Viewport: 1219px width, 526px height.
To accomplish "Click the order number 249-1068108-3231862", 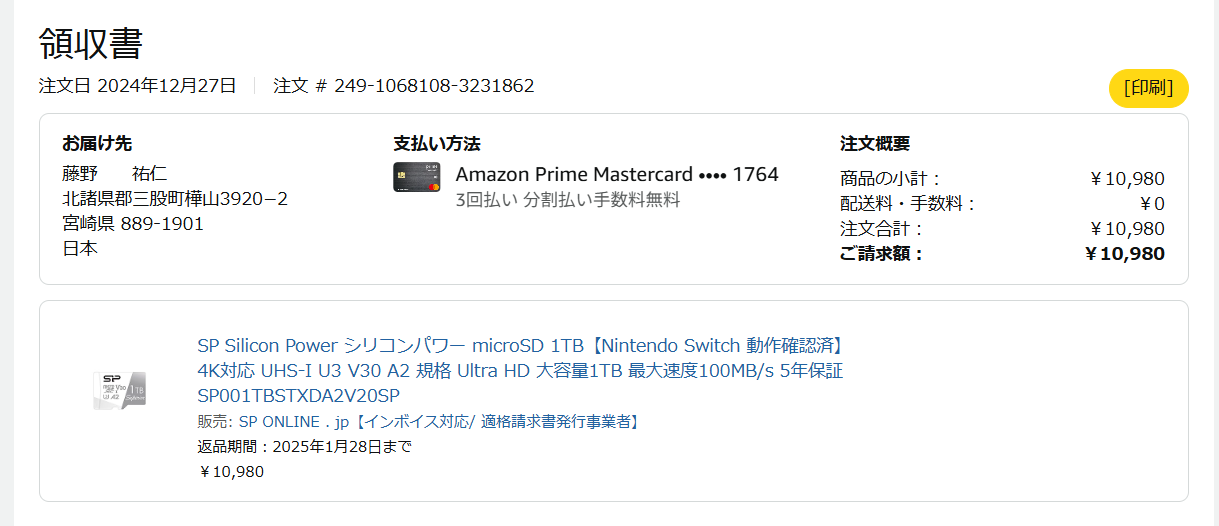I will click(433, 86).
